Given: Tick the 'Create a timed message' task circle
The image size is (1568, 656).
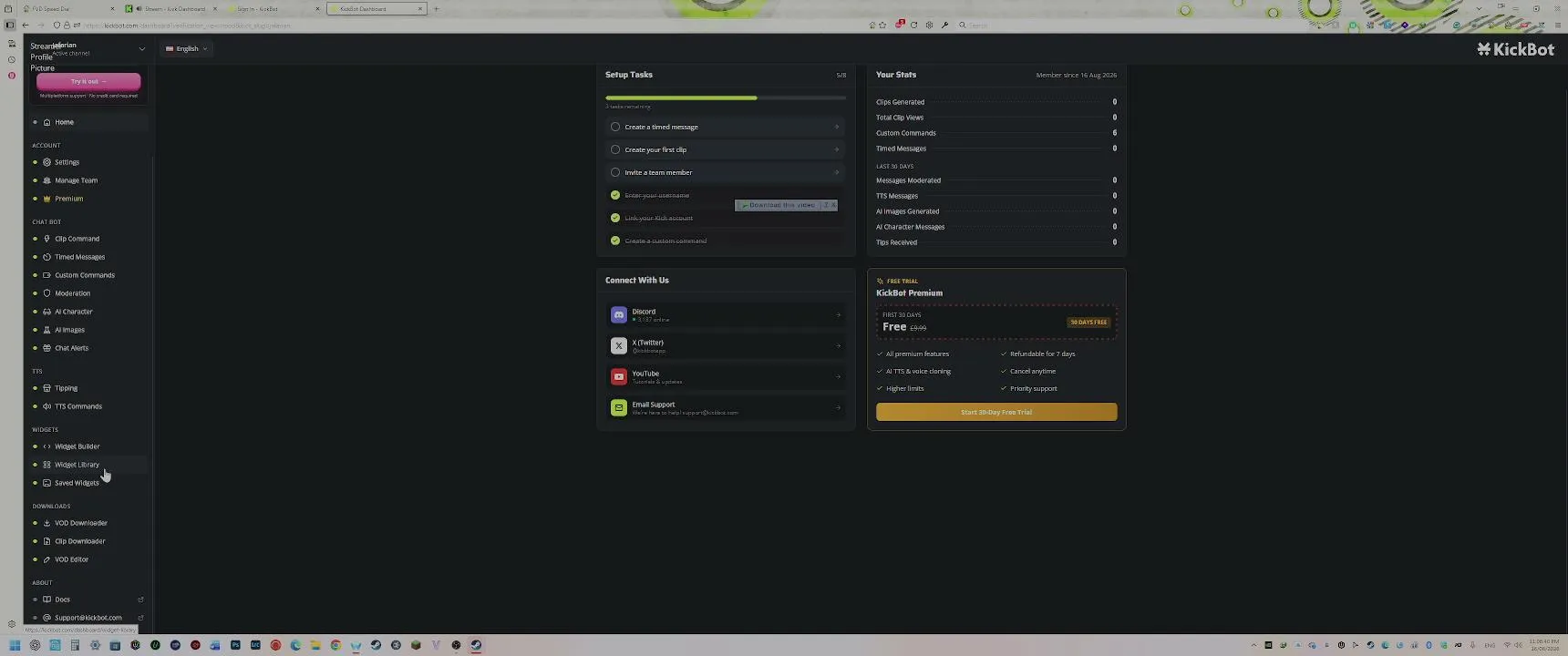Looking at the screenshot, I should click(615, 127).
